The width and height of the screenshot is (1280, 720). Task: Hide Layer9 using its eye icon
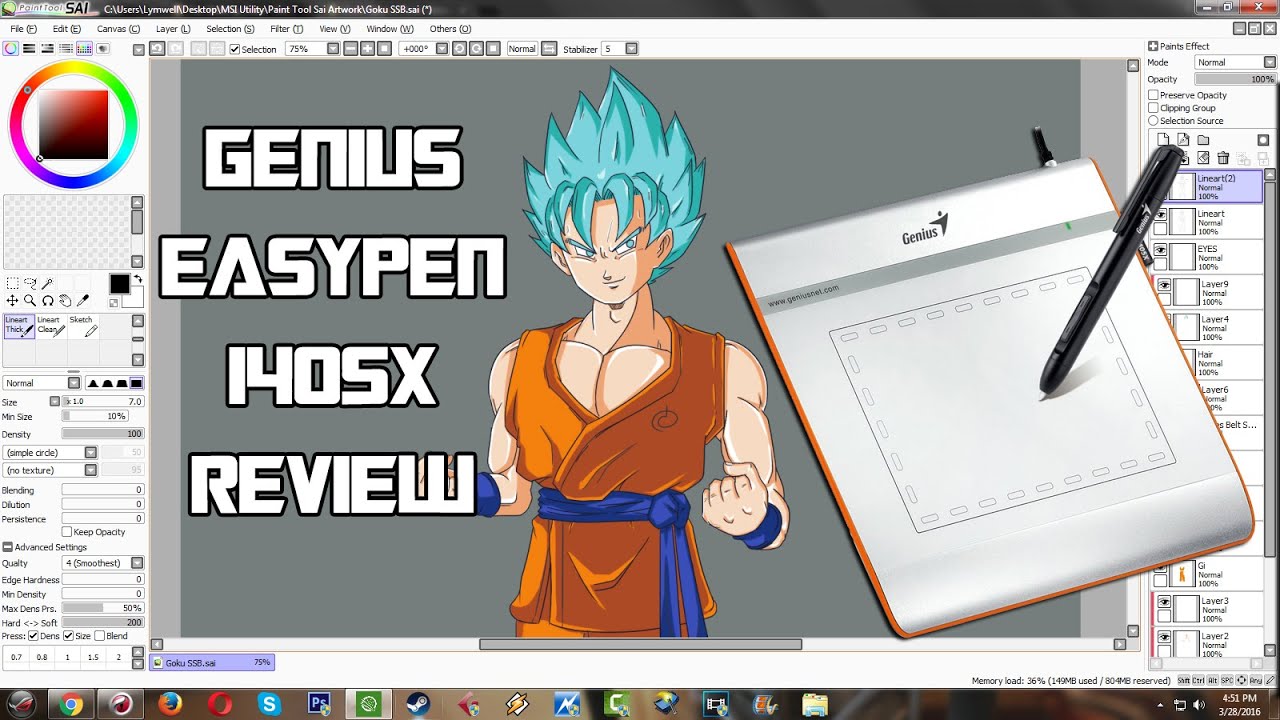click(x=1164, y=285)
